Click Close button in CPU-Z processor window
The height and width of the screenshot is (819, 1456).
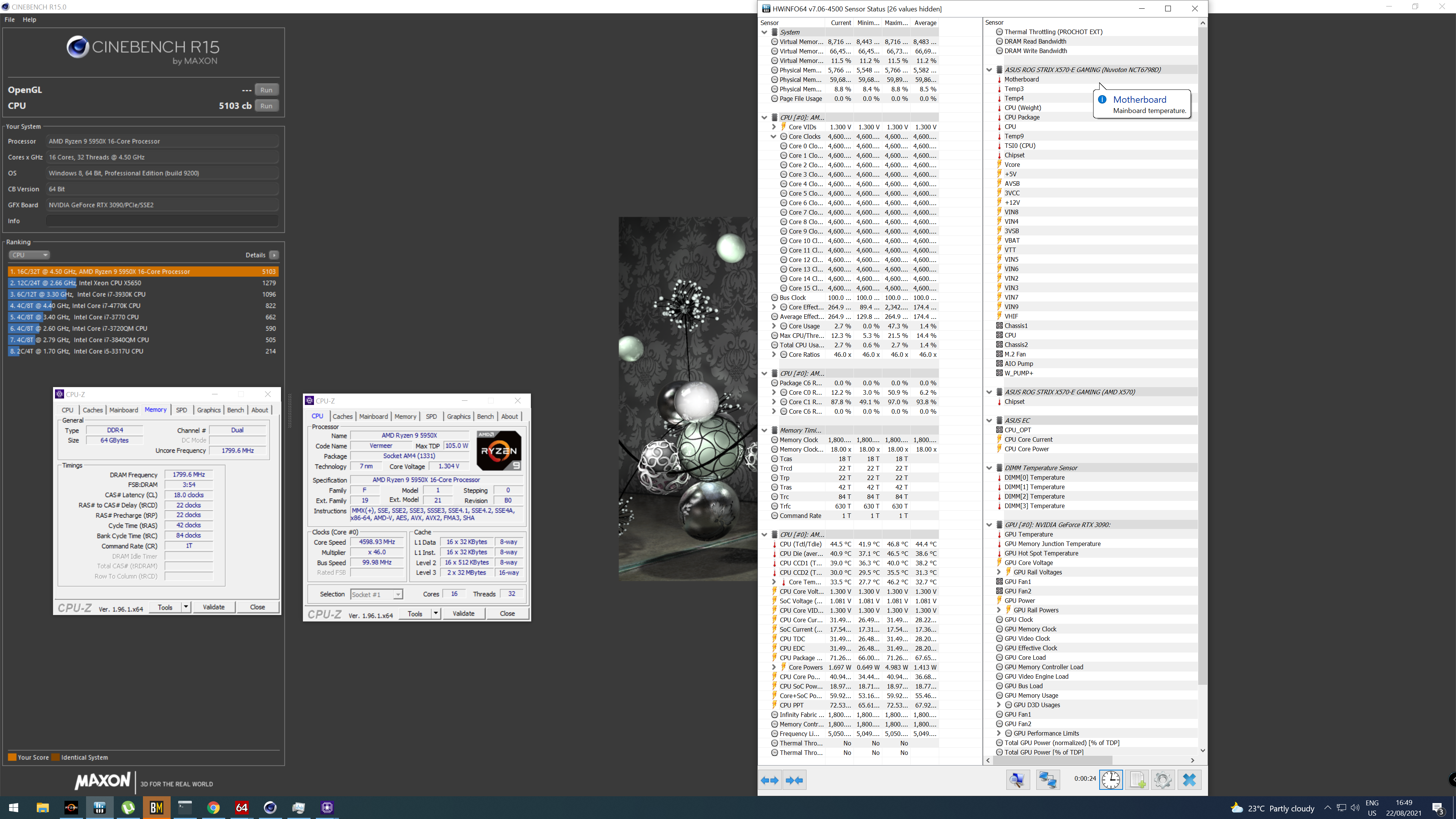coord(508,614)
